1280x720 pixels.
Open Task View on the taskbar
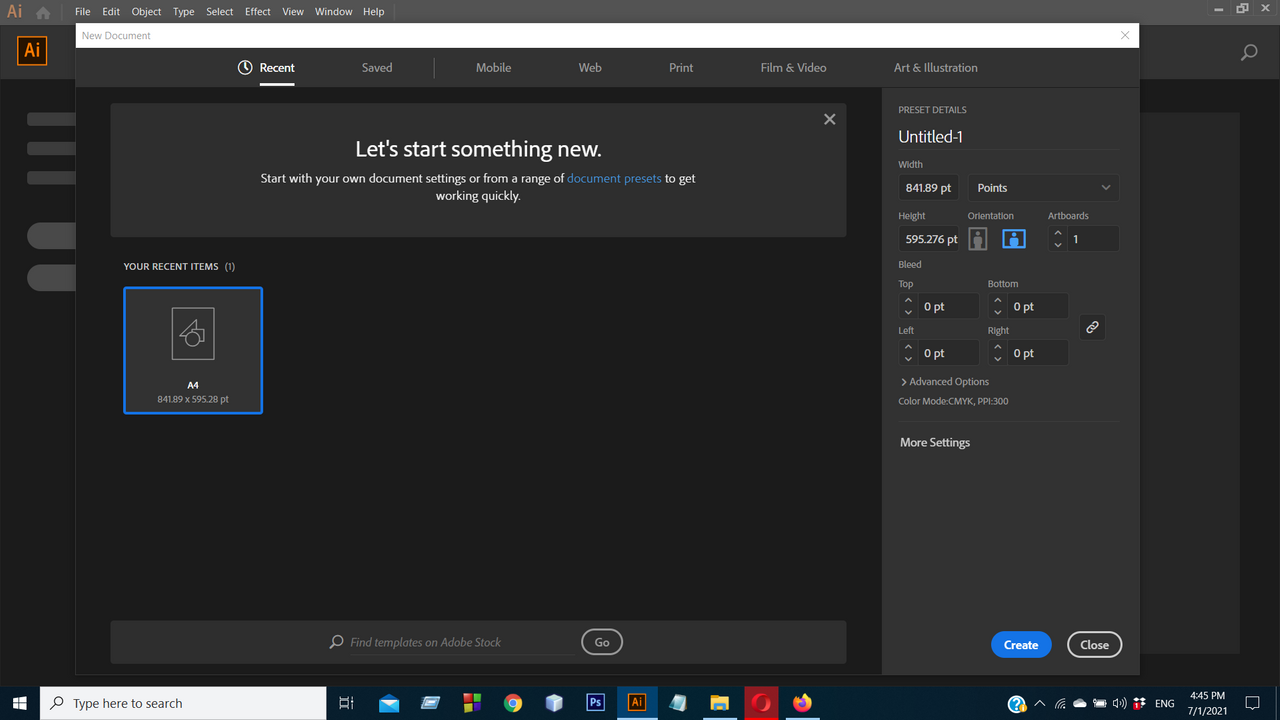[347, 703]
